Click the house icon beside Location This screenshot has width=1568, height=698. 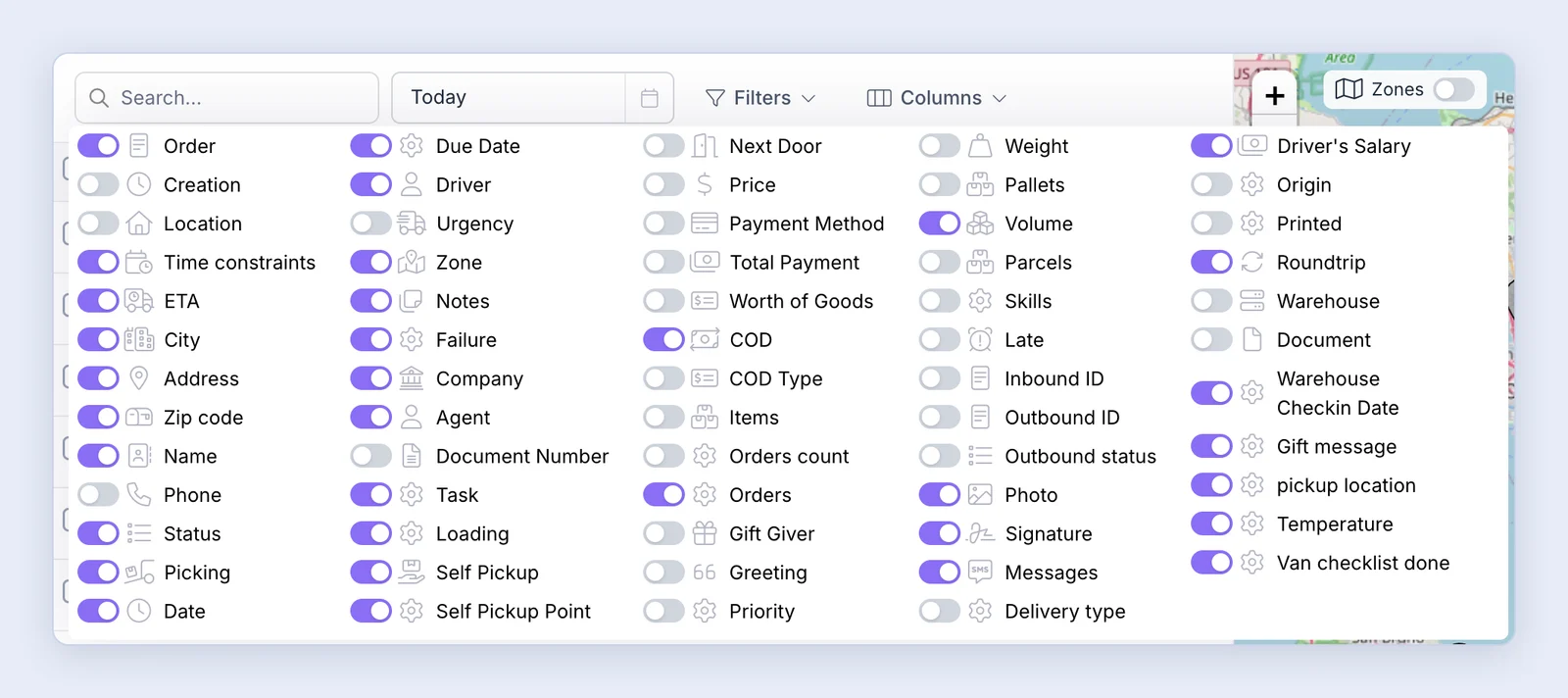pyautogui.click(x=139, y=224)
